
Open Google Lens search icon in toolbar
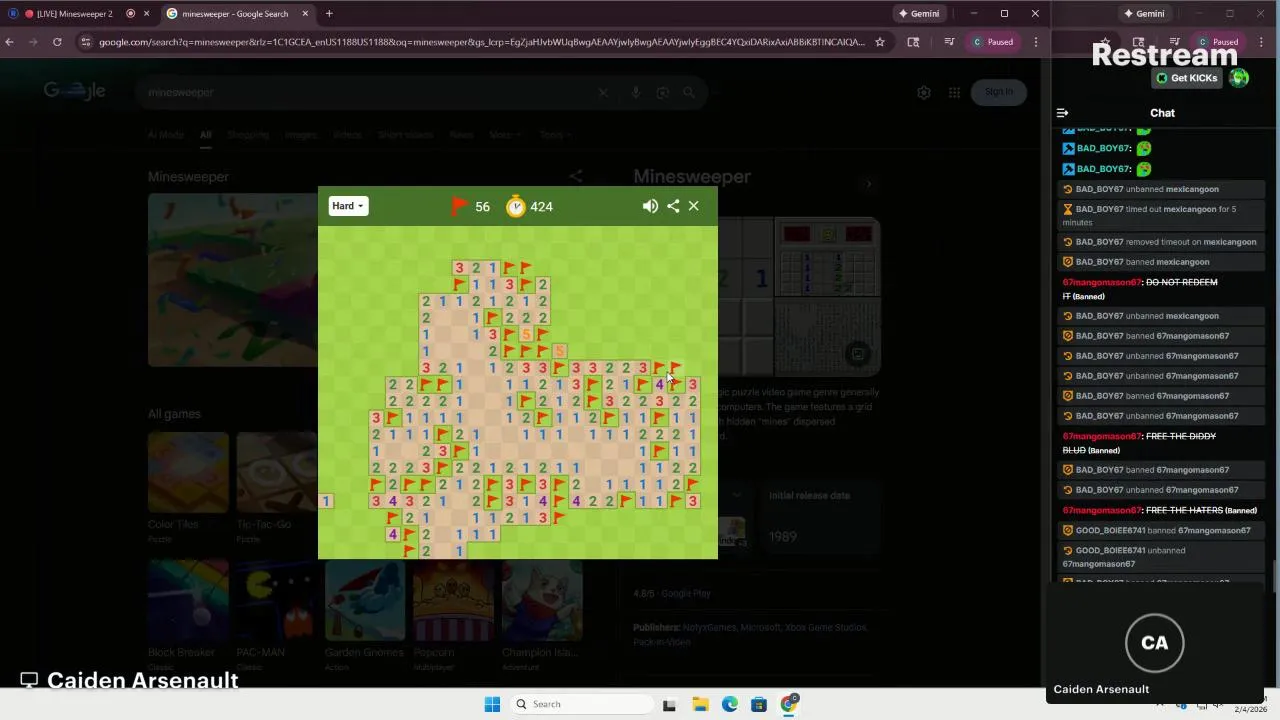click(x=913, y=42)
